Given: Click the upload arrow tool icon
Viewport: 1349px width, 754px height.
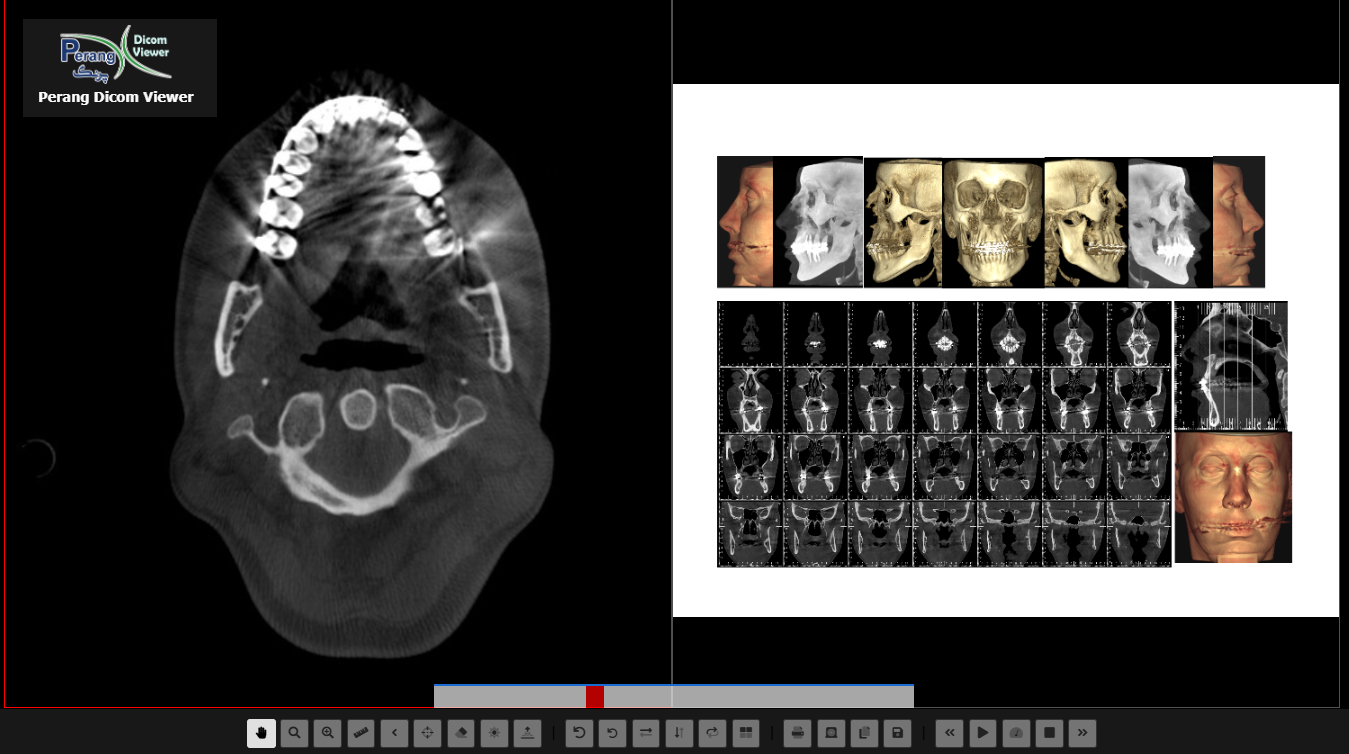Looking at the screenshot, I should tap(527, 733).
